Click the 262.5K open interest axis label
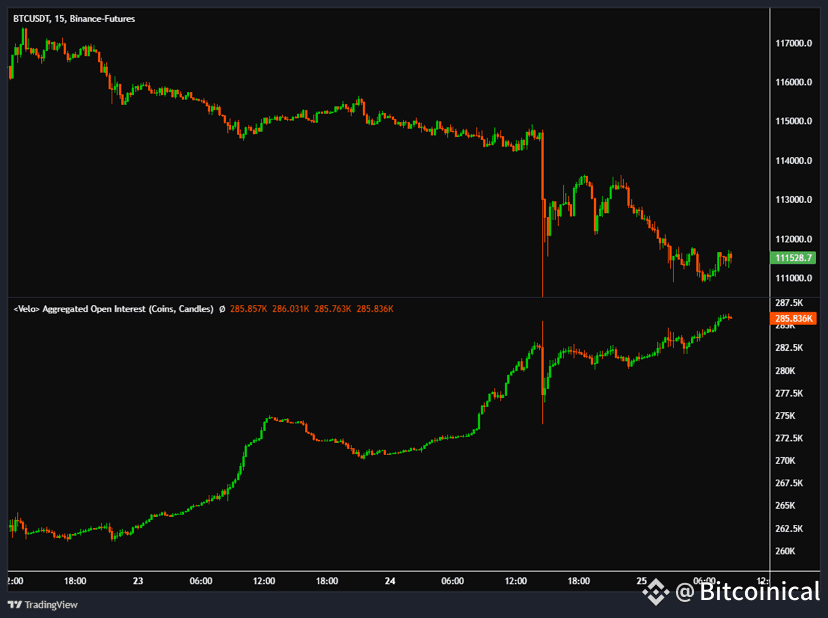 [789, 529]
